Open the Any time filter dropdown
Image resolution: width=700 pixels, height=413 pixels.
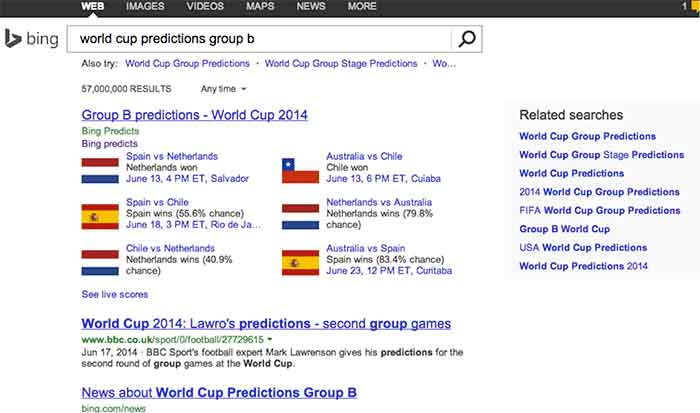(223, 89)
